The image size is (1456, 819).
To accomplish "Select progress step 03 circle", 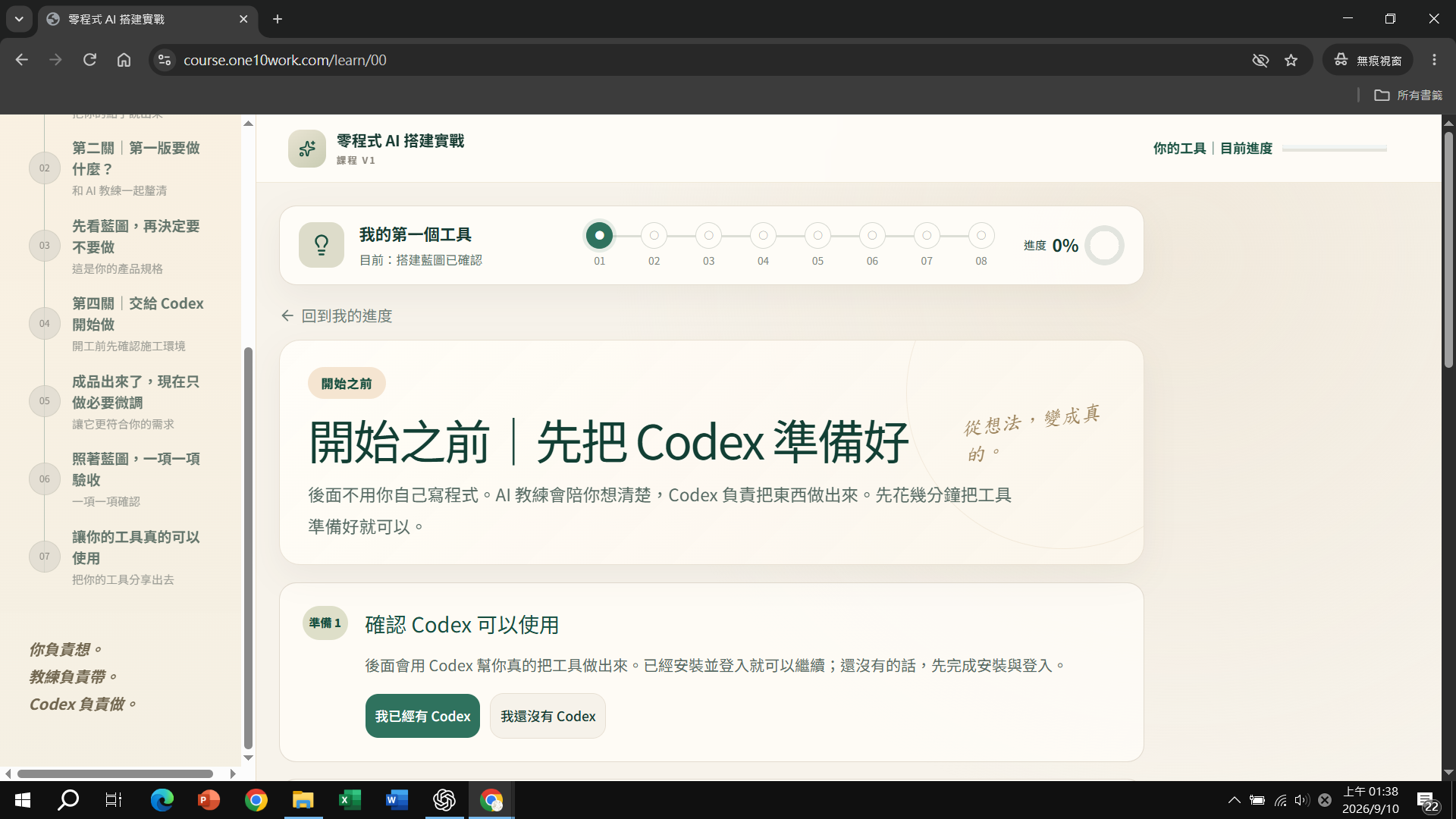I will tap(708, 235).
